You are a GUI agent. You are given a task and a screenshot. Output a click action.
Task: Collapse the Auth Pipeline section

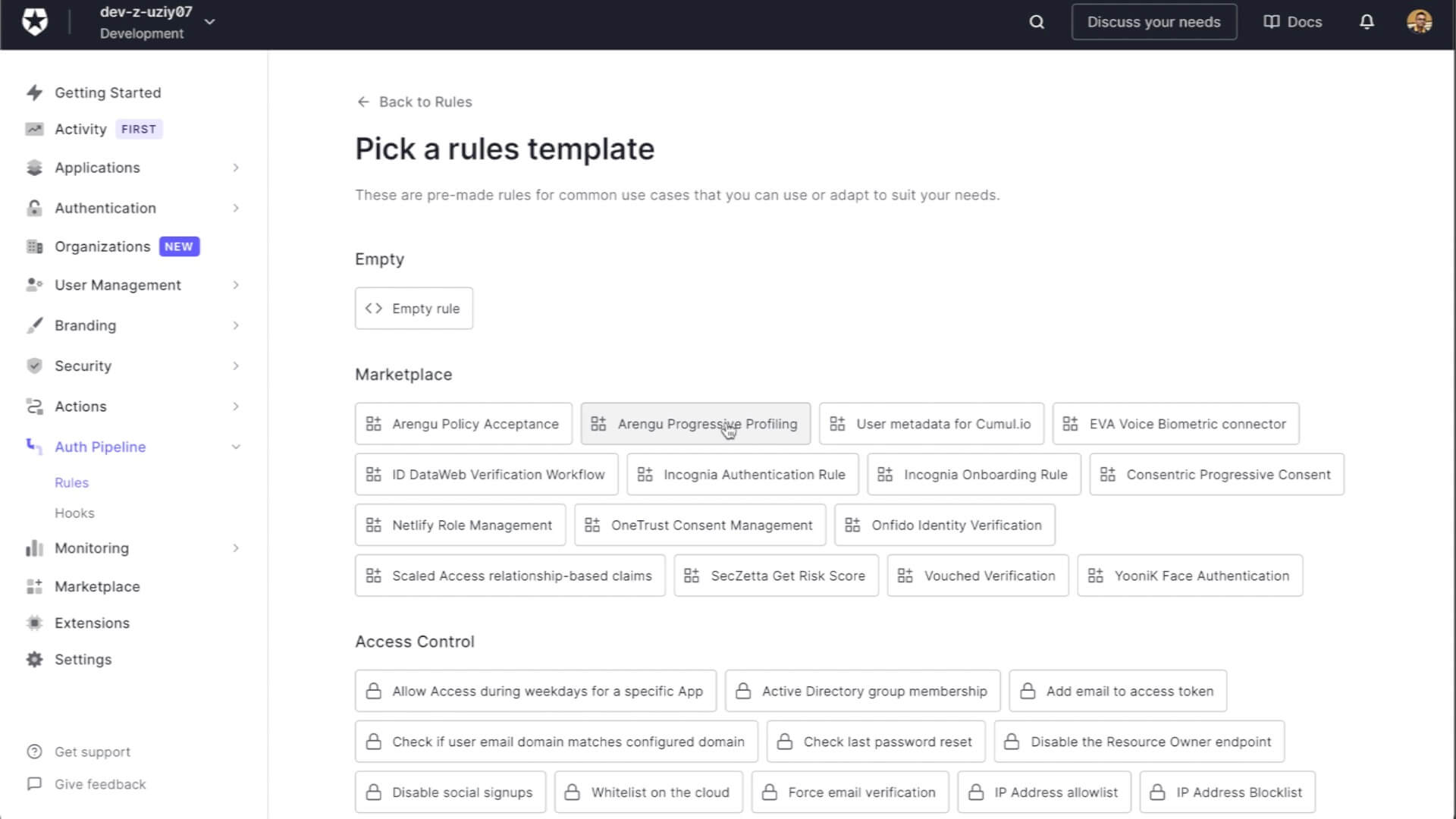236,447
